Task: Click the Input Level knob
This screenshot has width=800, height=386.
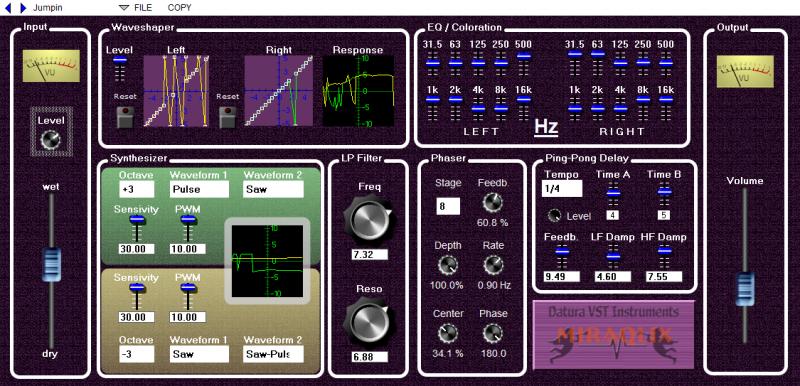Action: point(51,139)
